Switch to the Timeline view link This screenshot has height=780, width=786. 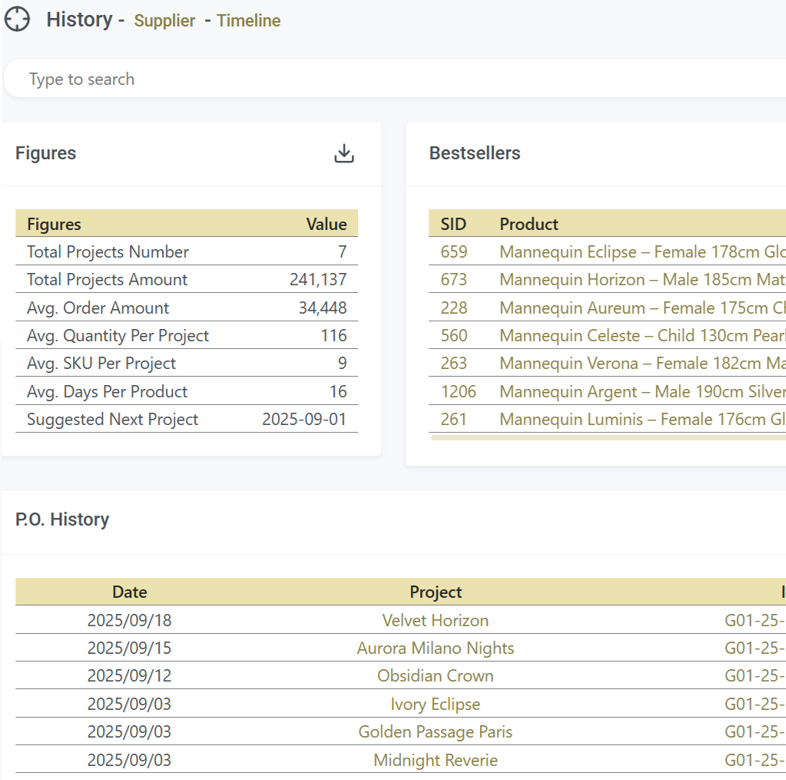coord(248,21)
